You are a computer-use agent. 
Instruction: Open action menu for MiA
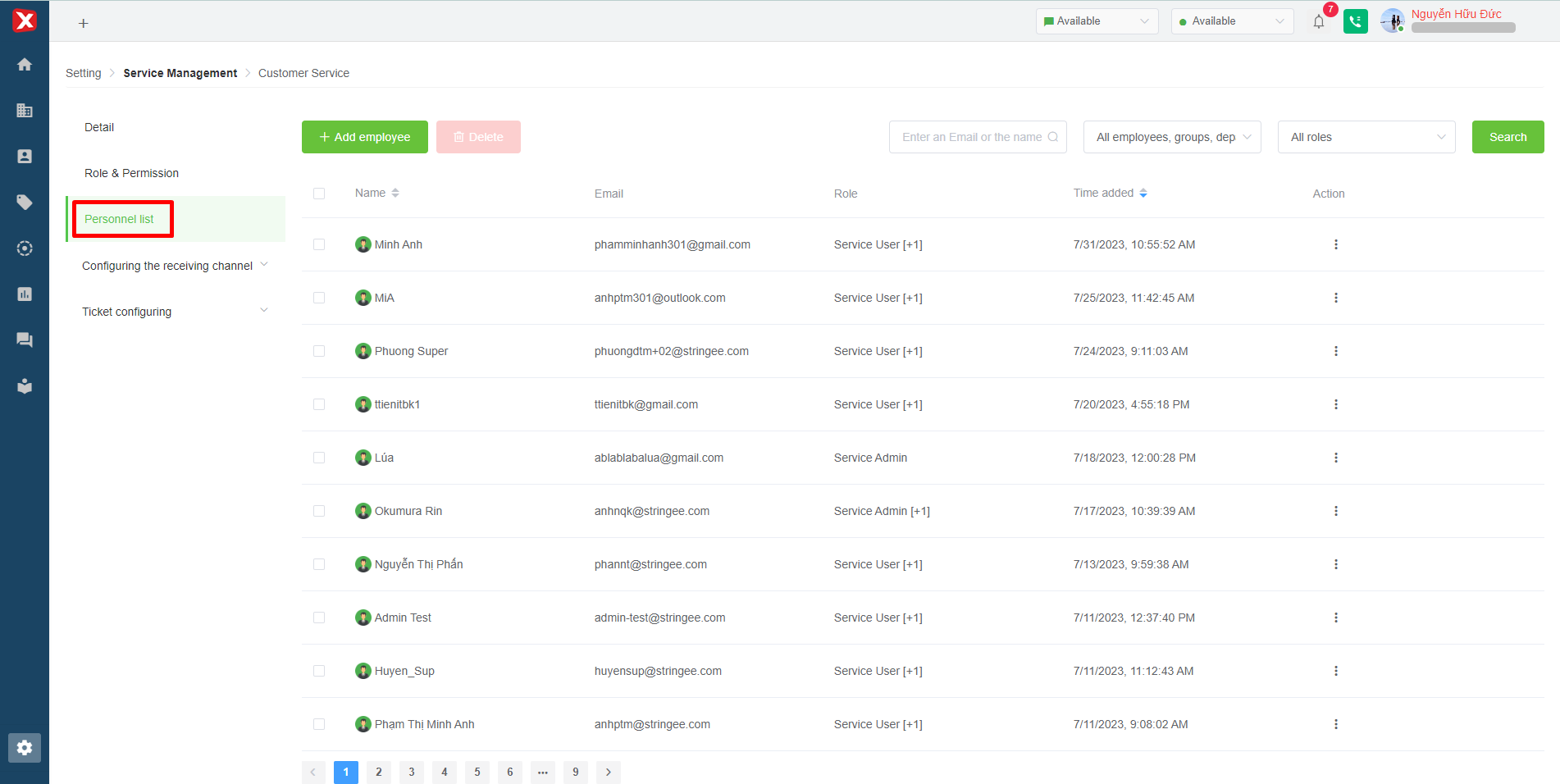click(1336, 298)
